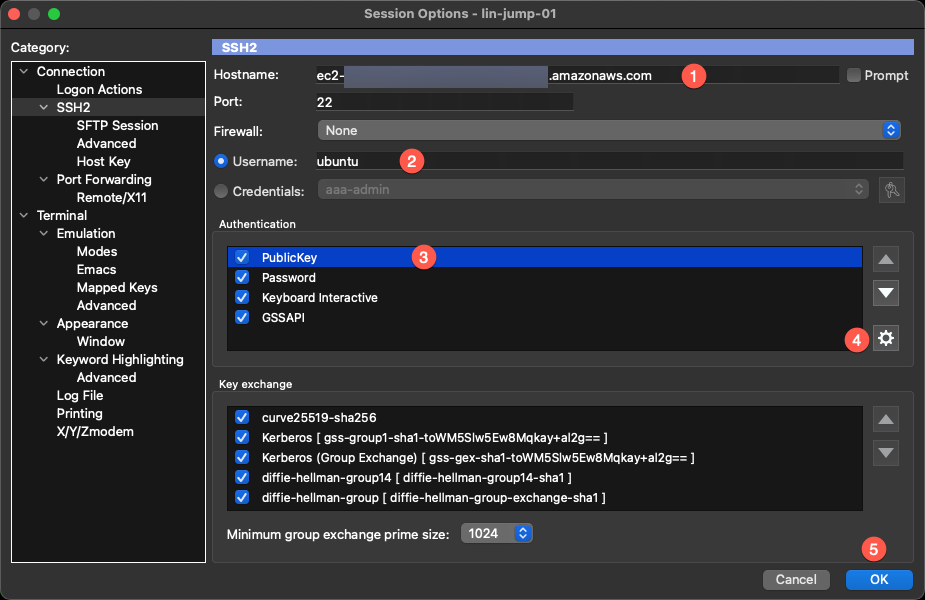Viewport: 925px width, 600px height.
Task: Collapse the Port Forwarding node
Action: tap(44, 179)
